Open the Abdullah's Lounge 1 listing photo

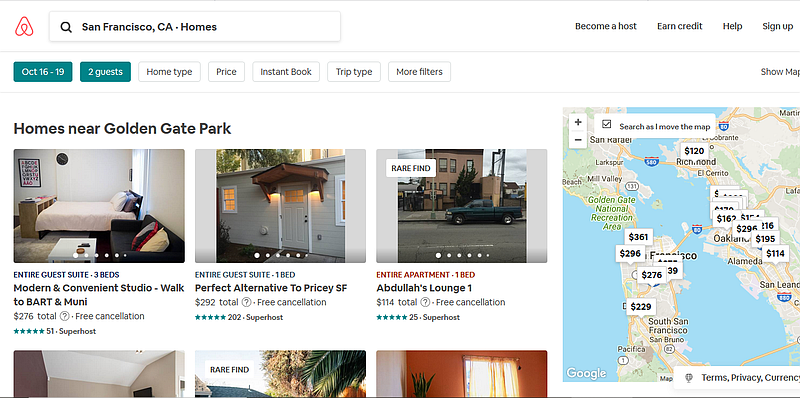click(x=462, y=206)
